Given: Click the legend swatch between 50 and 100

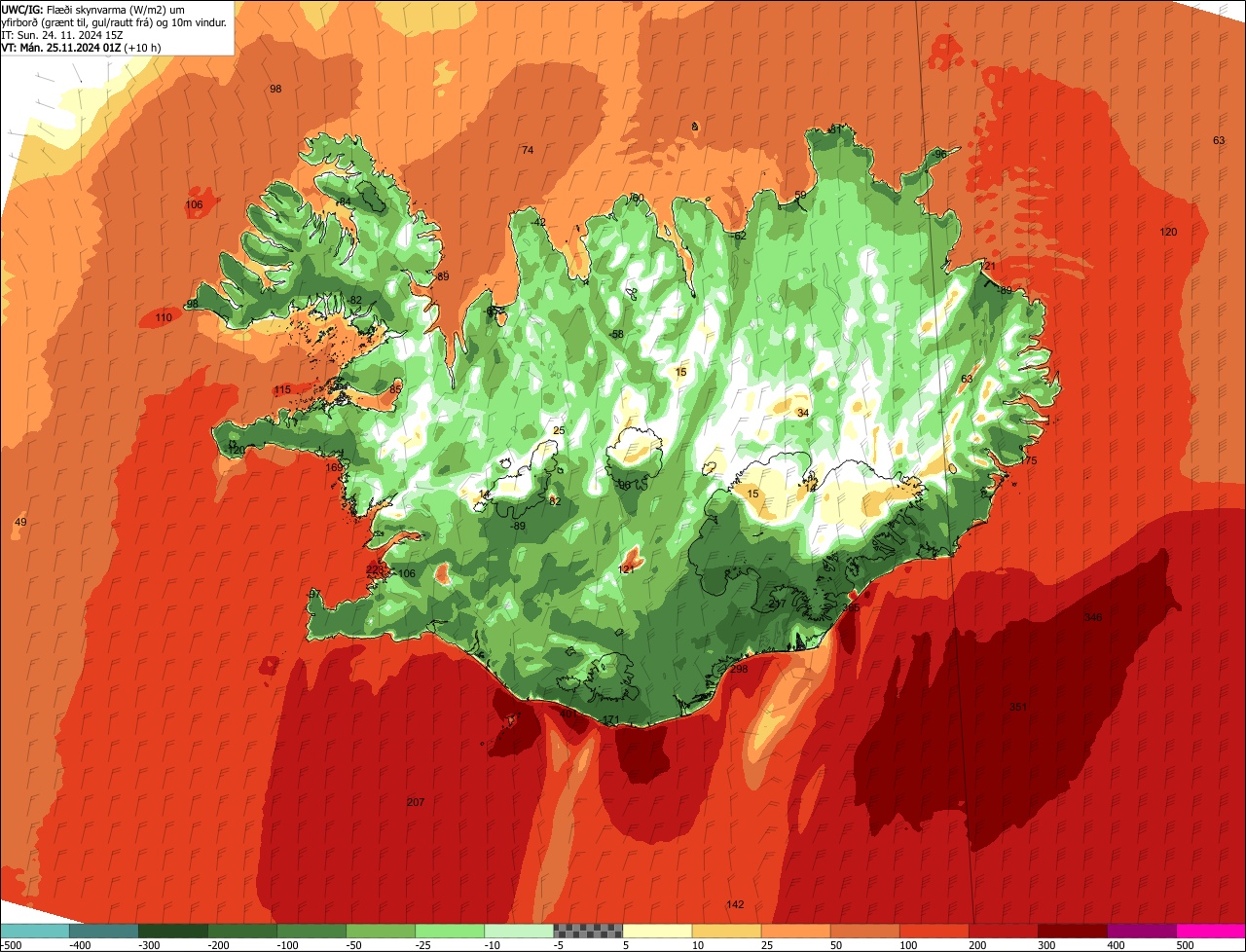Looking at the screenshot, I should (x=864, y=931).
